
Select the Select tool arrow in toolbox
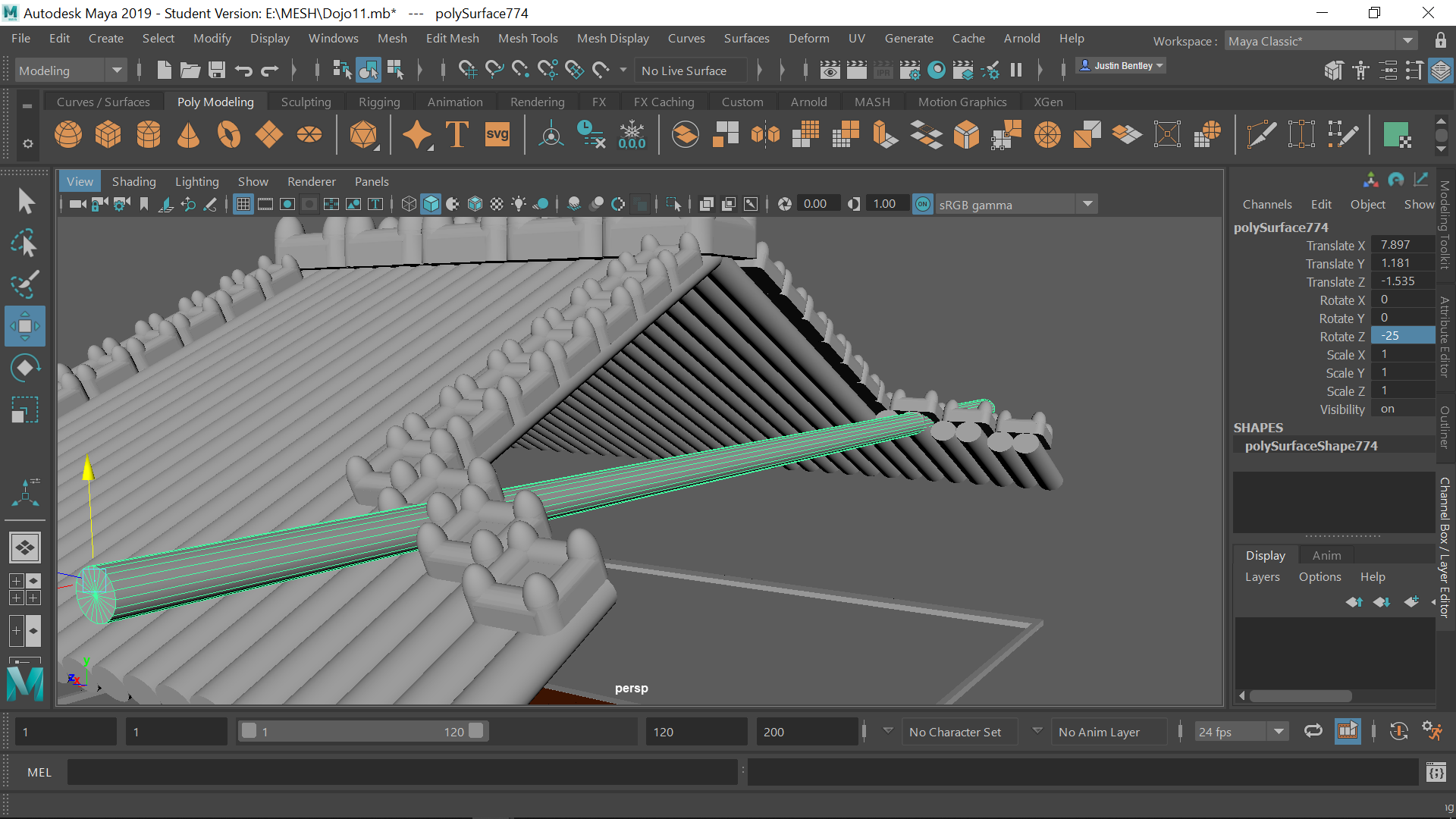point(25,201)
